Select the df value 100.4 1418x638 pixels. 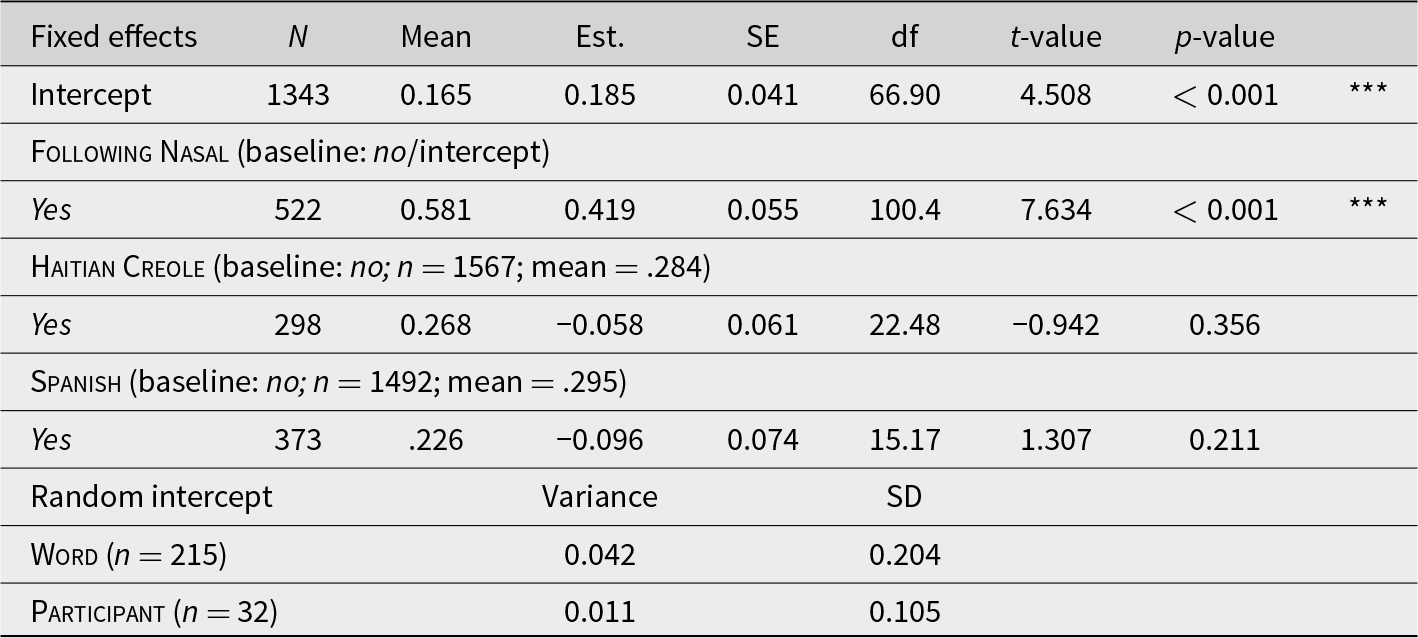coord(905,210)
